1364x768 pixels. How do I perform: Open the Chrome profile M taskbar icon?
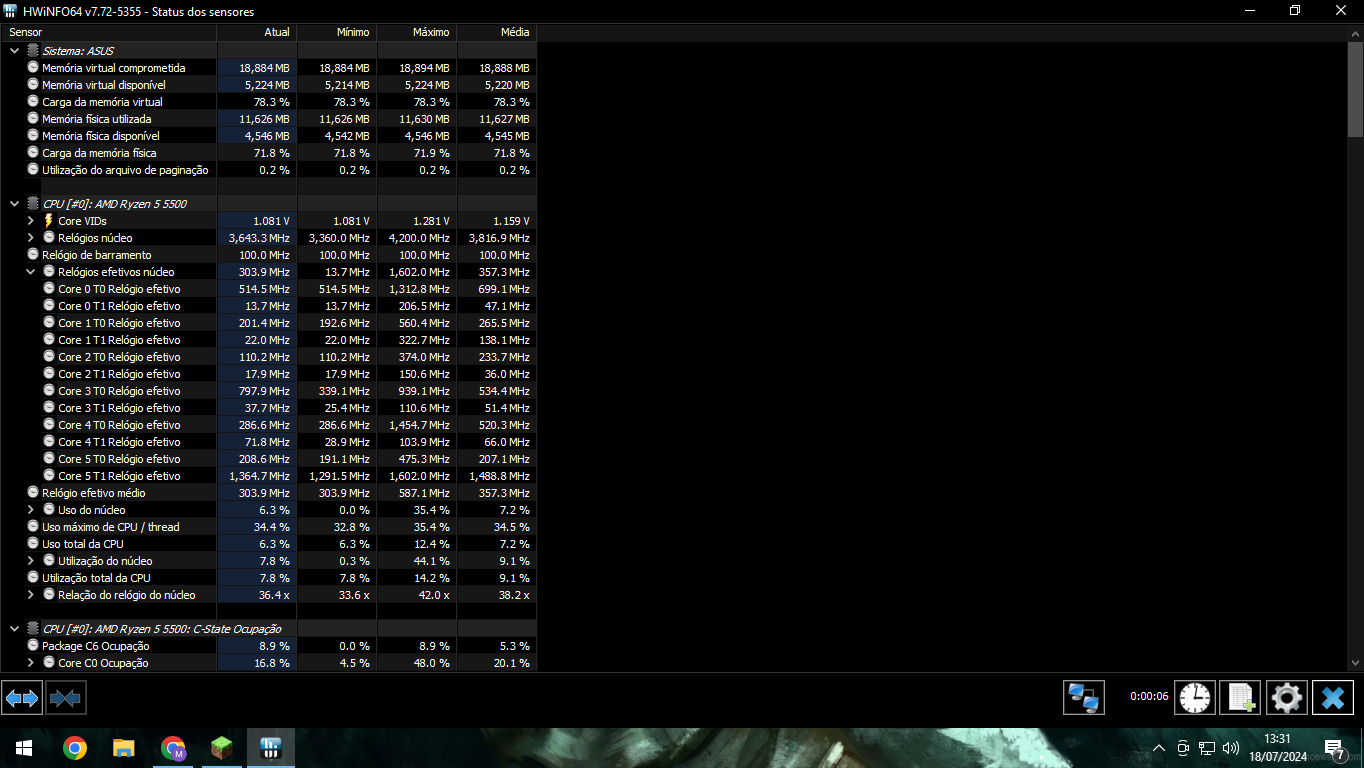(x=173, y=748)
